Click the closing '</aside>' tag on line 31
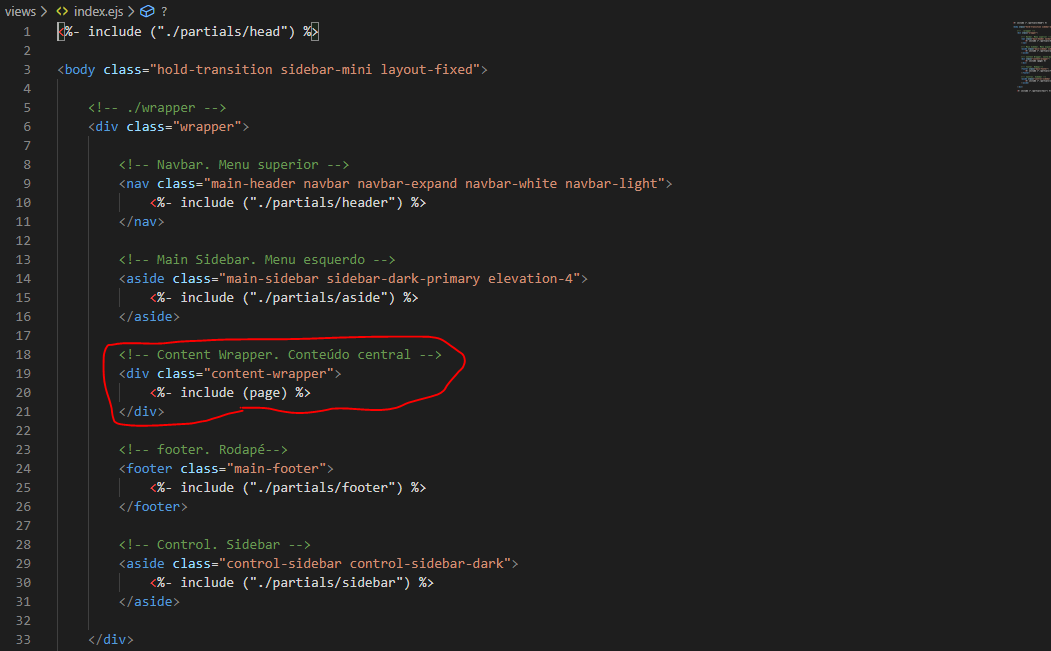 (x=149, y=602)
